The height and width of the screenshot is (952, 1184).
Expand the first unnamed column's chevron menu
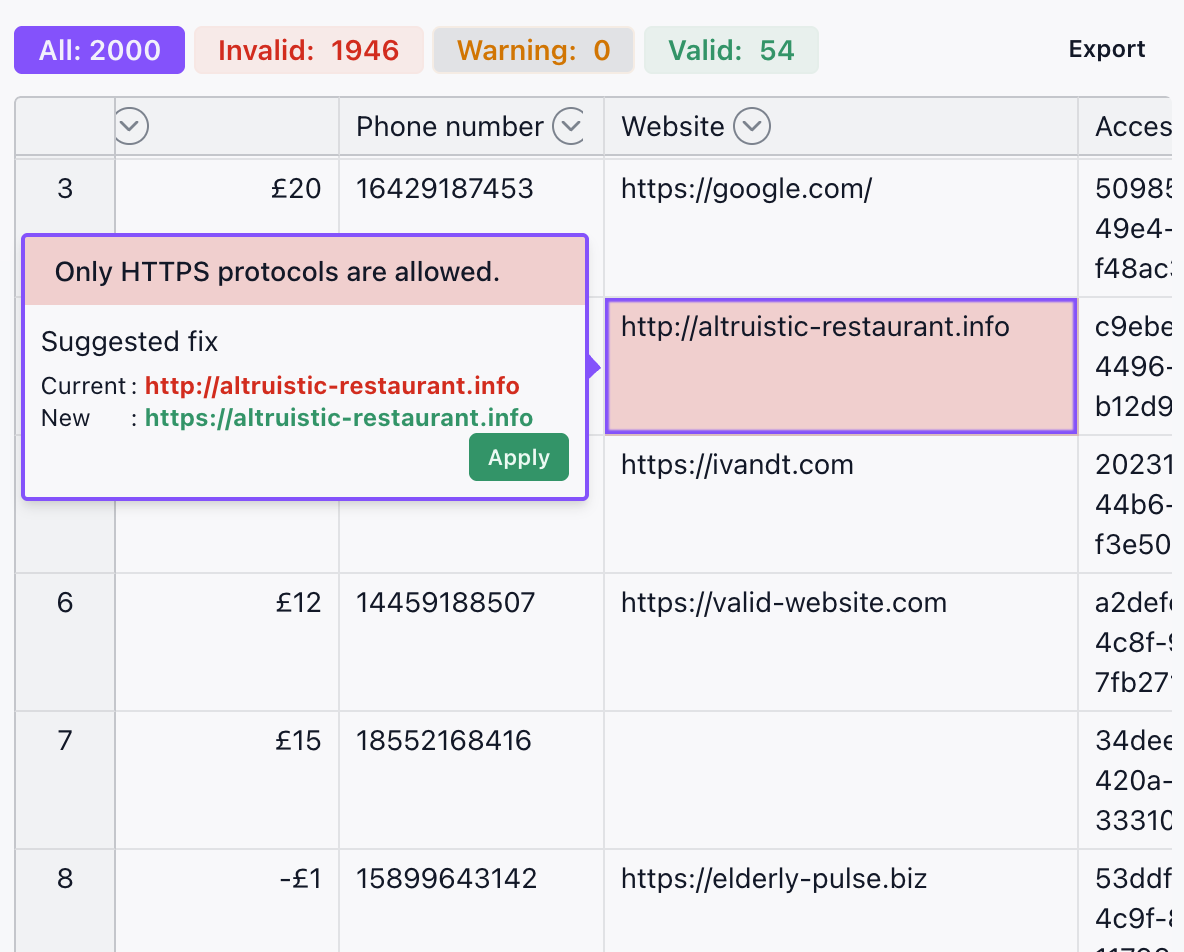tap(129, 126)
